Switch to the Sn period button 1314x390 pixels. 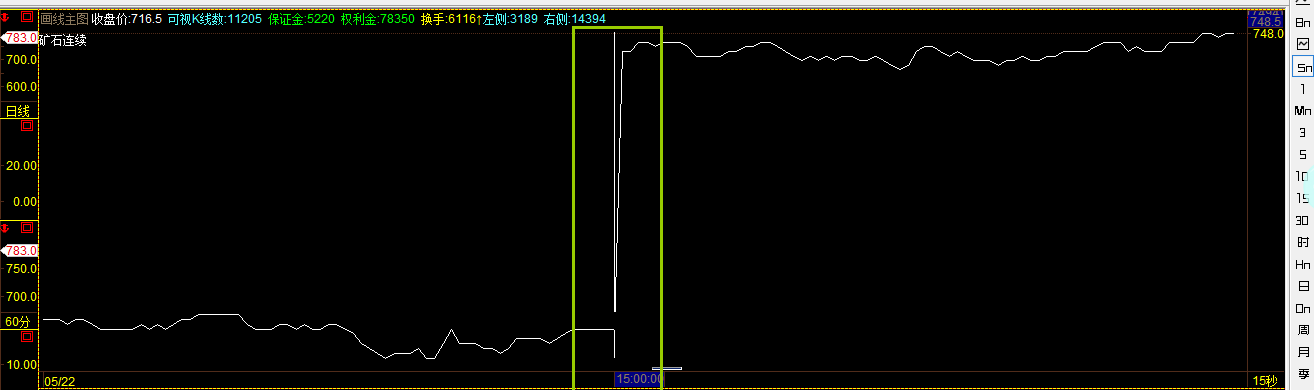click(1302, 66)
